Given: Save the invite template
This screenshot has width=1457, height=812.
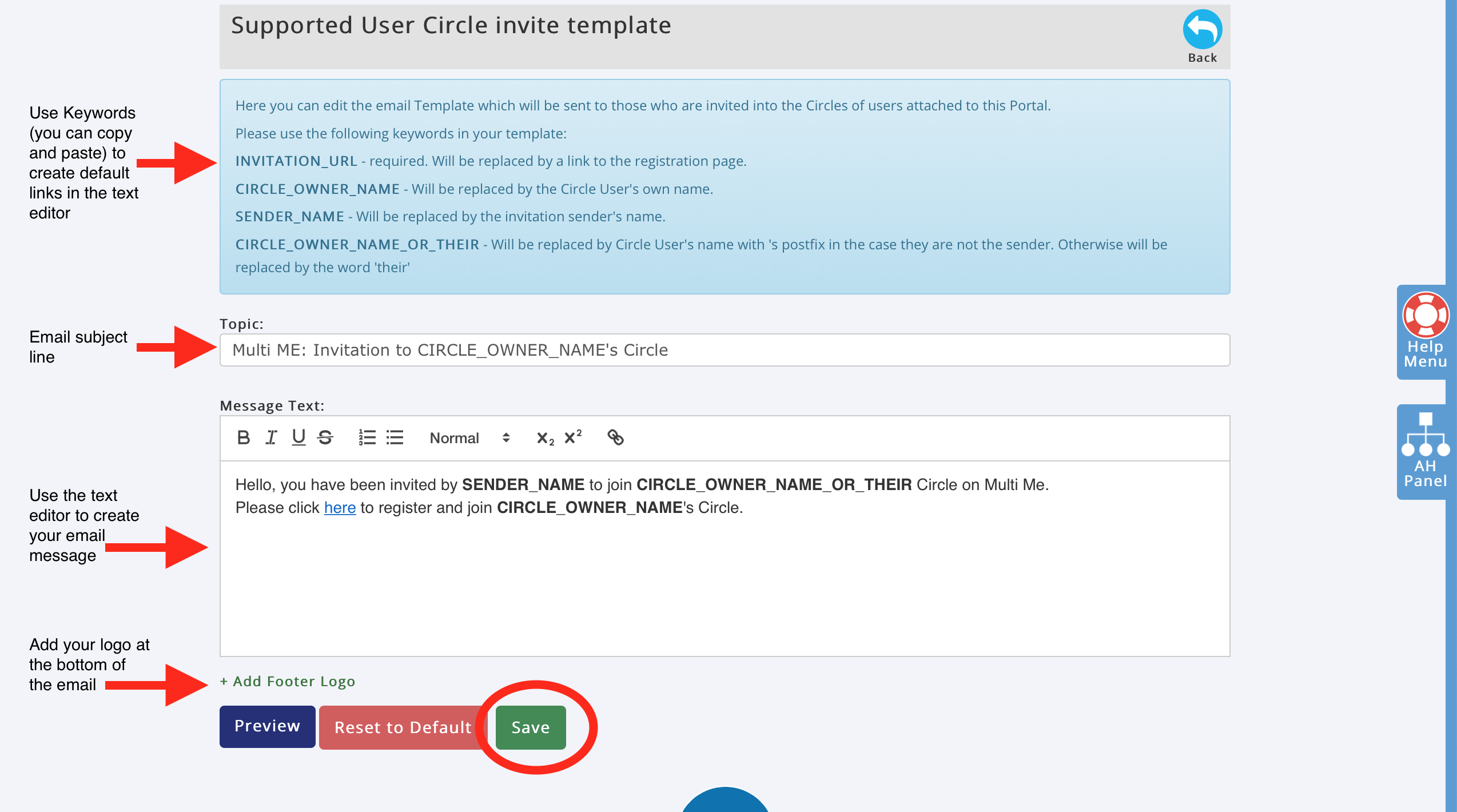Looking at the screenshot, I should click(x=530, y=727).
